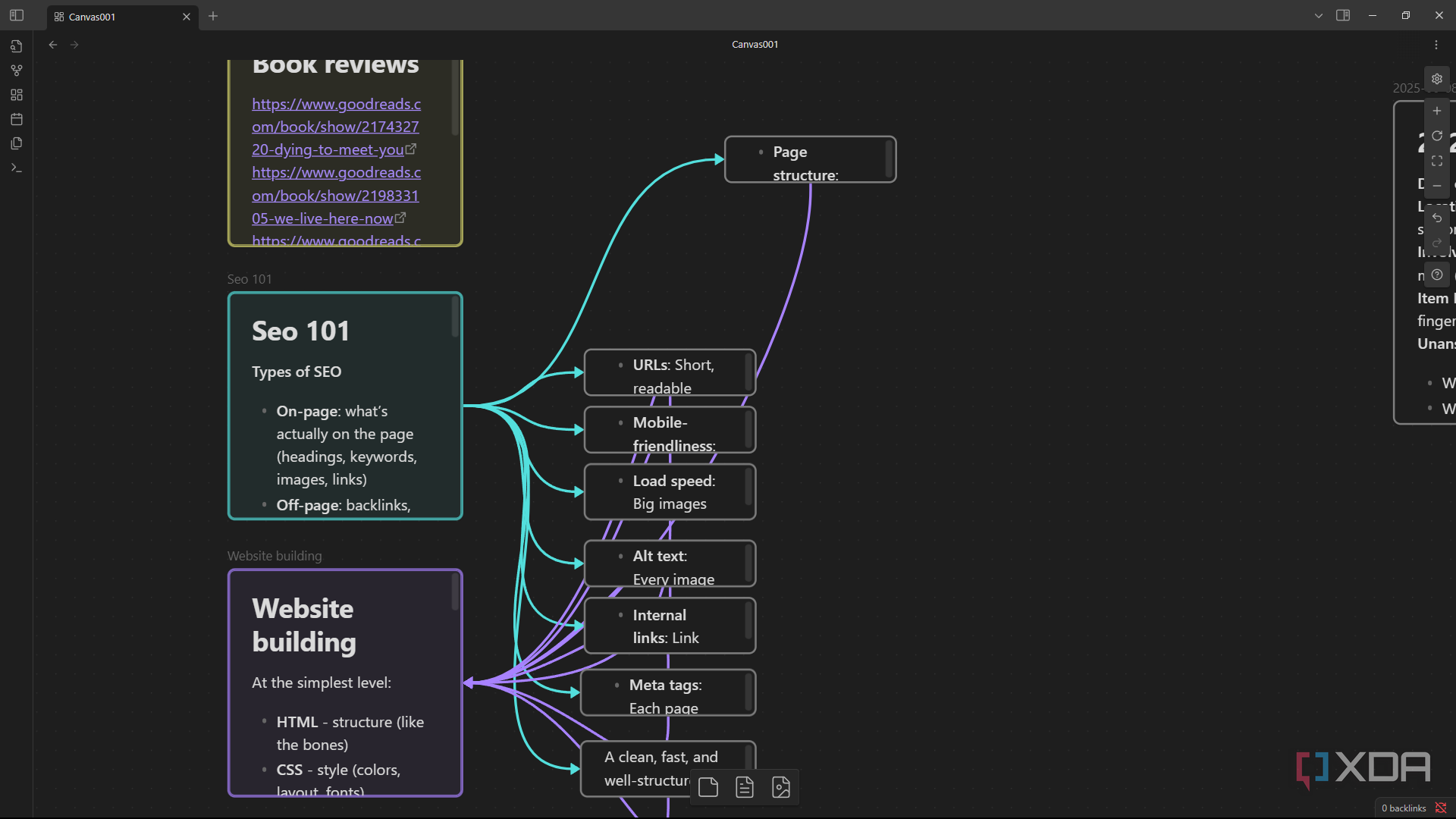Image resolution: width=1456 pixels, height=819 pixels.
Task: Undo last canvas action
Action: pyautogui.click(x=1437, y=218)
